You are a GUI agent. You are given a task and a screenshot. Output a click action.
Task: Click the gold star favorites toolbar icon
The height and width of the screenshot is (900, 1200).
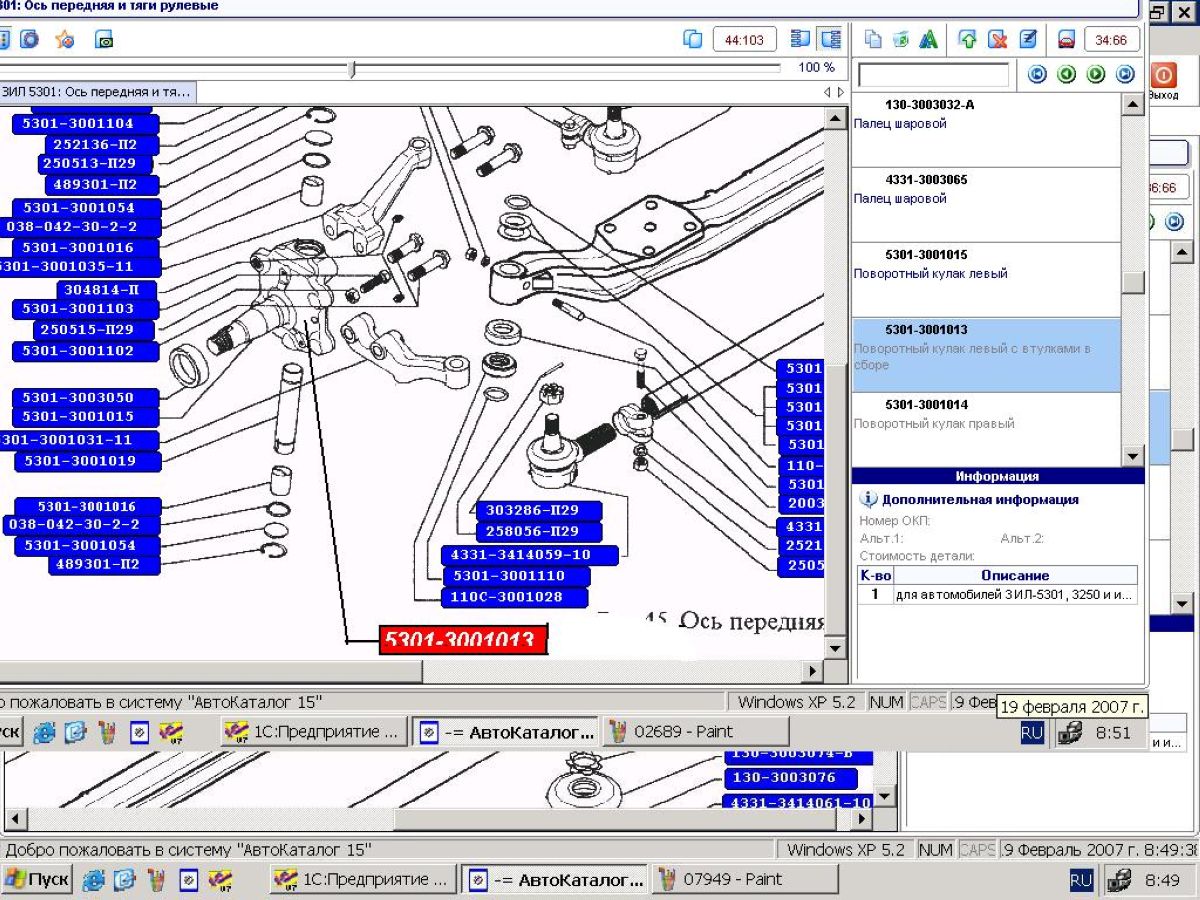click(65, 40)
